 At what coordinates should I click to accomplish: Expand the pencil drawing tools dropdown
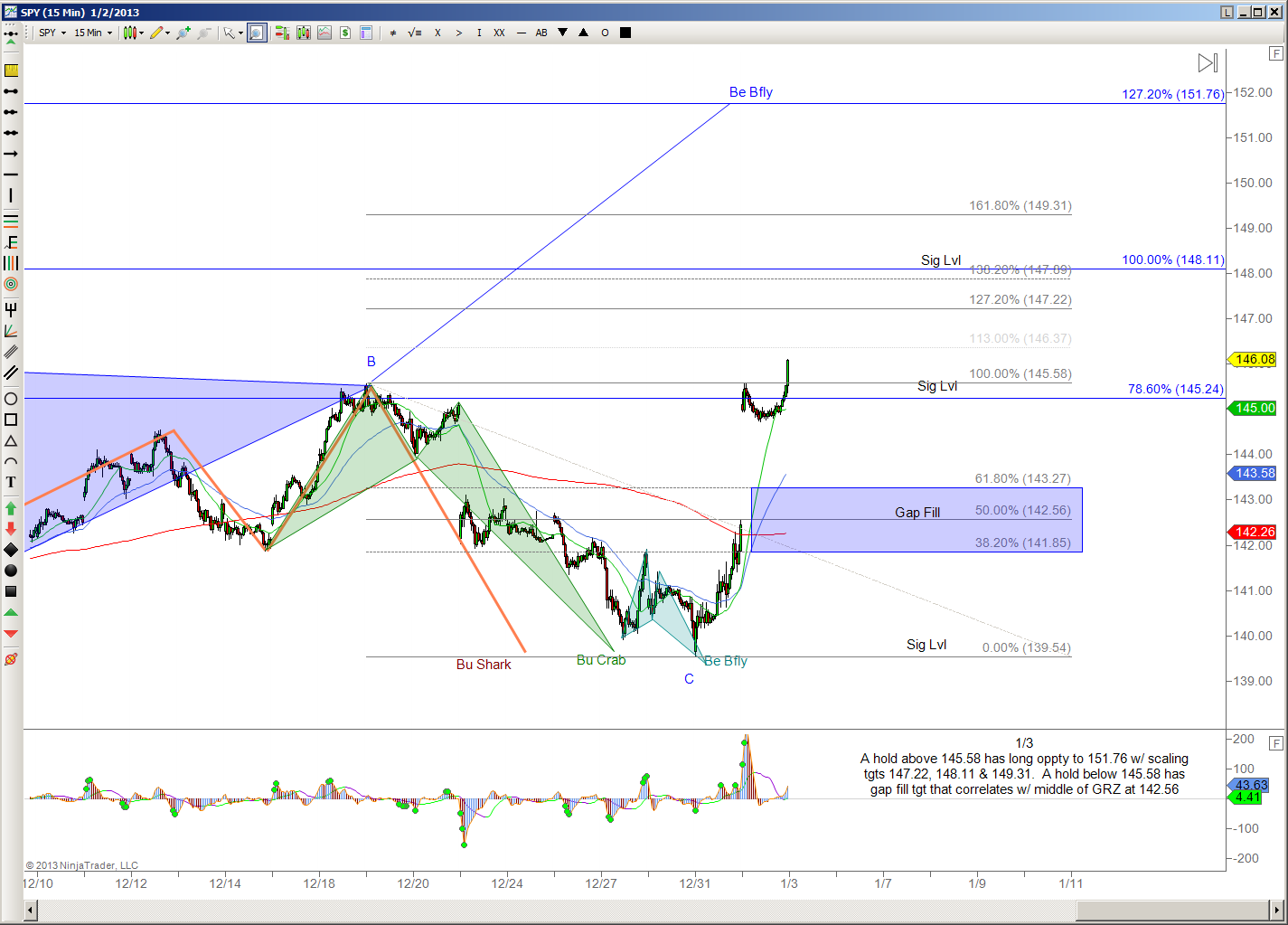coord(160,33)
